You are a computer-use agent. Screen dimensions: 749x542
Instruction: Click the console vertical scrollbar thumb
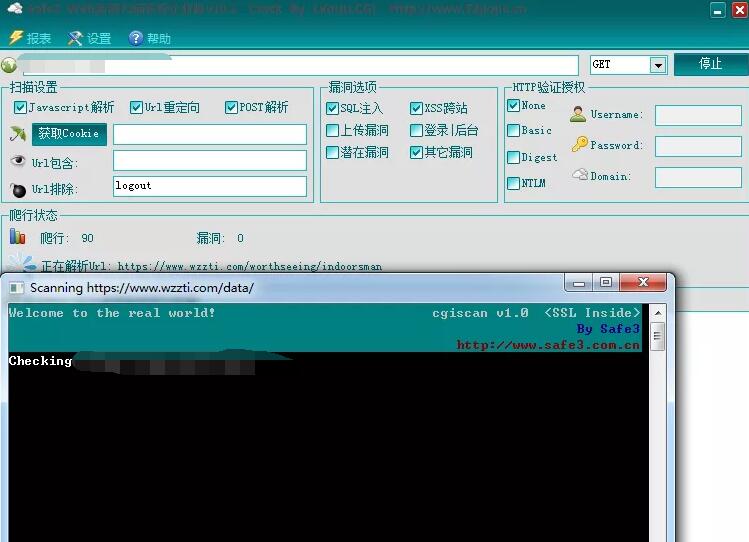(658, 336)
